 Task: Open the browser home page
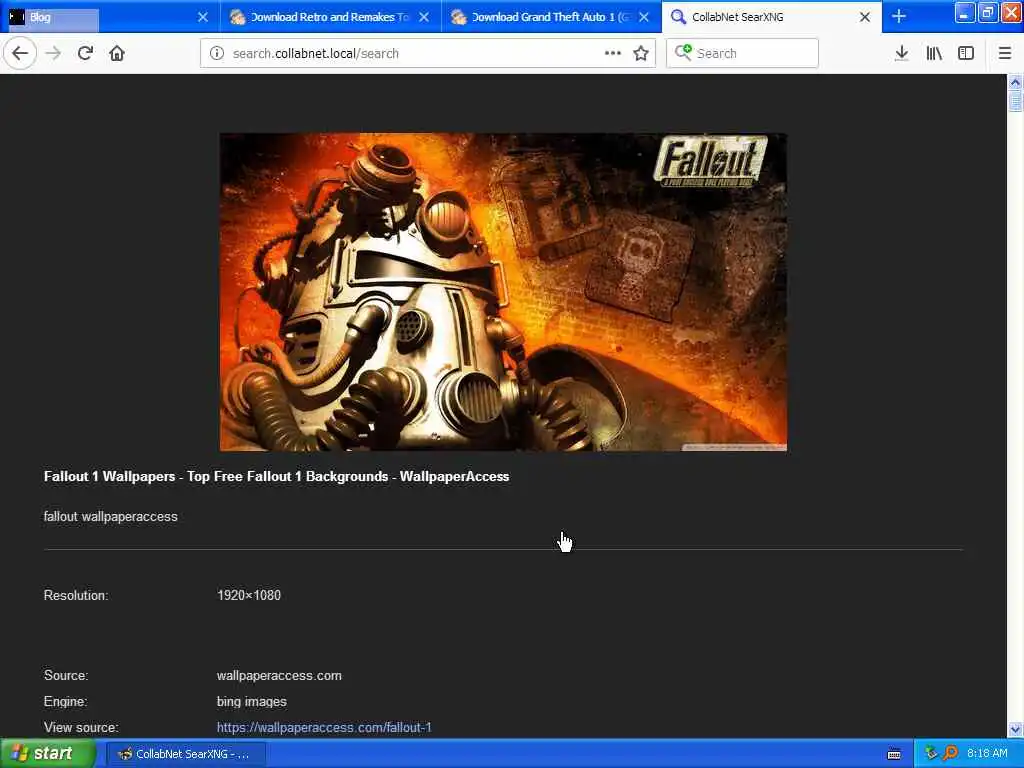[117, 54]
